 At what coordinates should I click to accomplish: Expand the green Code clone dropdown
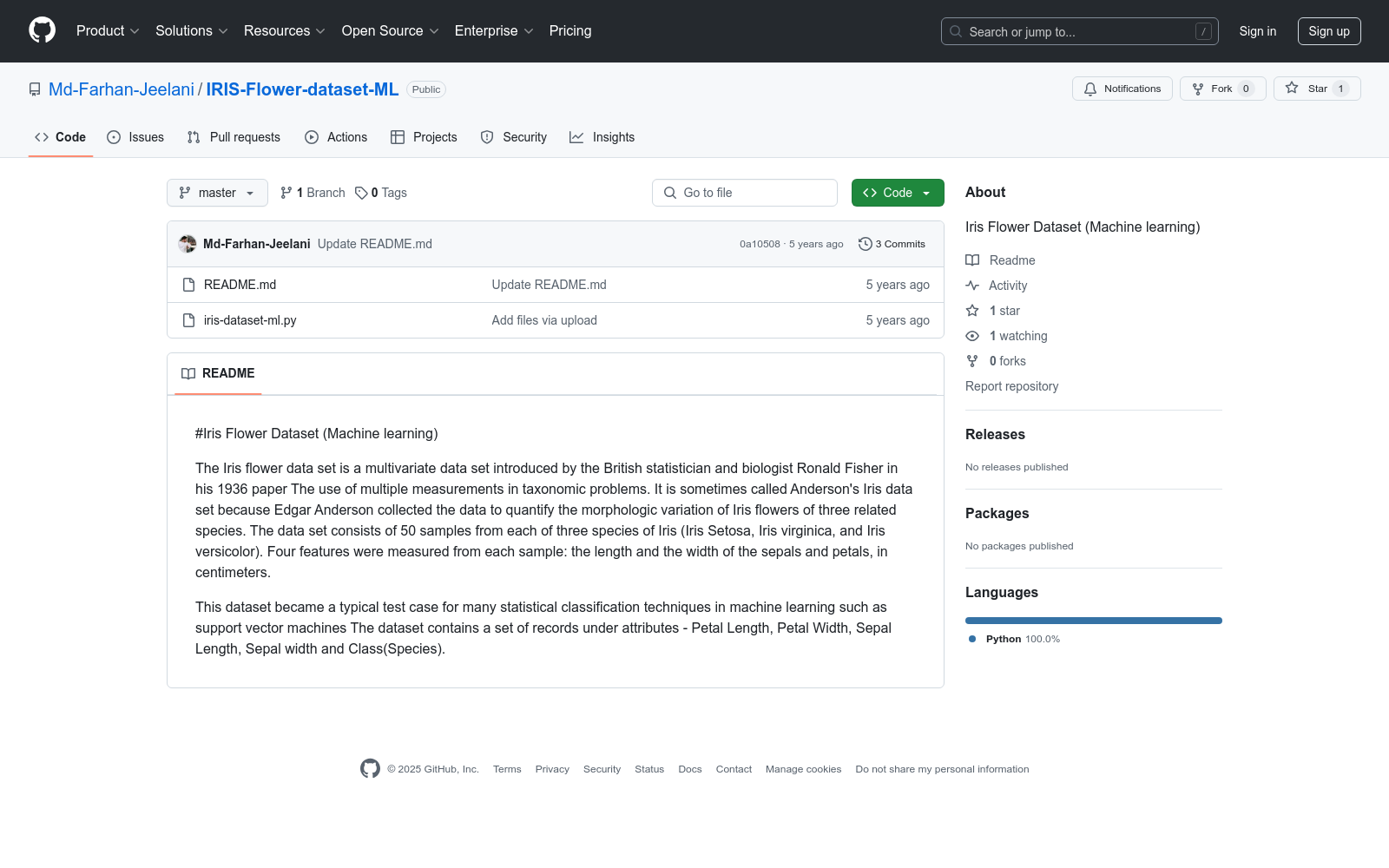tap(898, 193)
